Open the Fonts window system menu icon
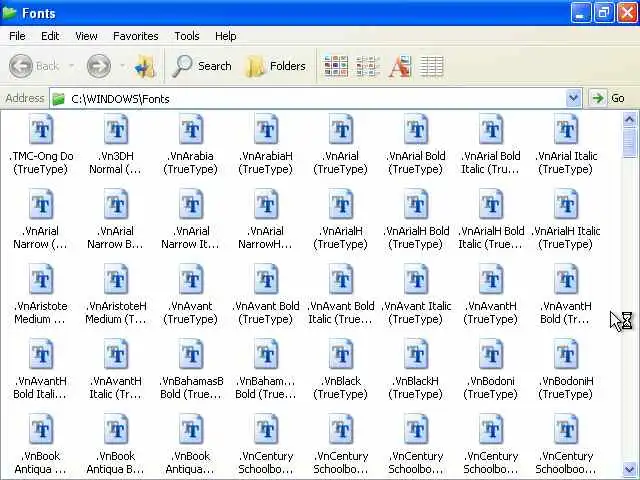The image size is (640, 480). click(9, 13)
